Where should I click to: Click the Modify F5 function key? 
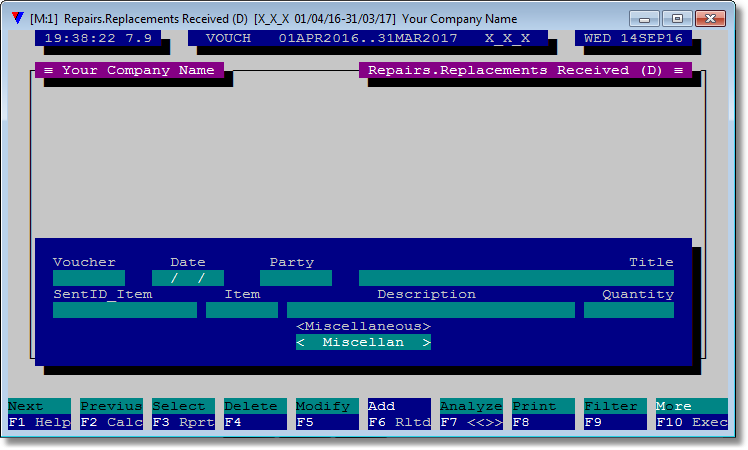pos(327,414)
